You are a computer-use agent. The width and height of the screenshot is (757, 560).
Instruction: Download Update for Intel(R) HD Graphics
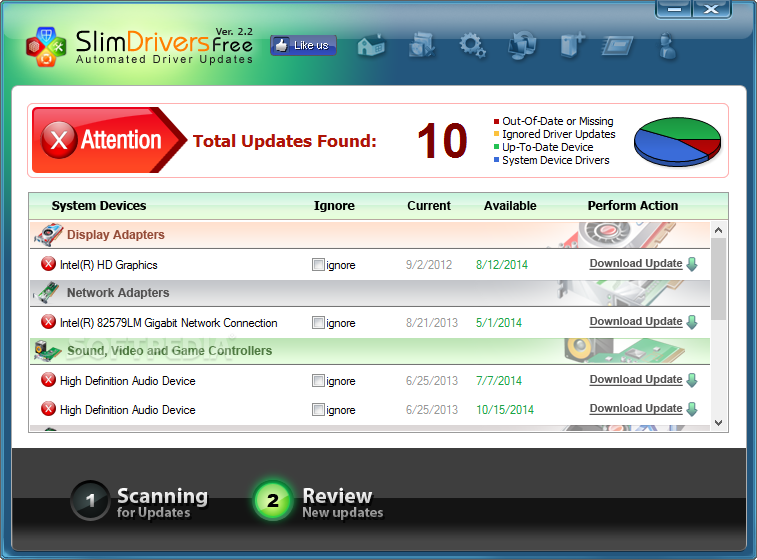click(636, 264)
